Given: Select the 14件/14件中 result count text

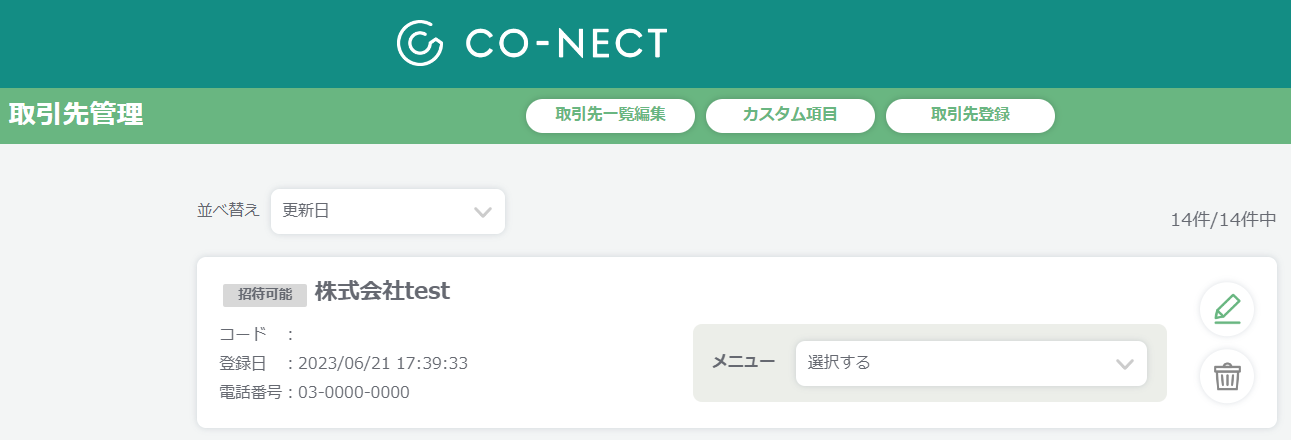Looking at the screenshot, I should click(x=1223, y=220).
